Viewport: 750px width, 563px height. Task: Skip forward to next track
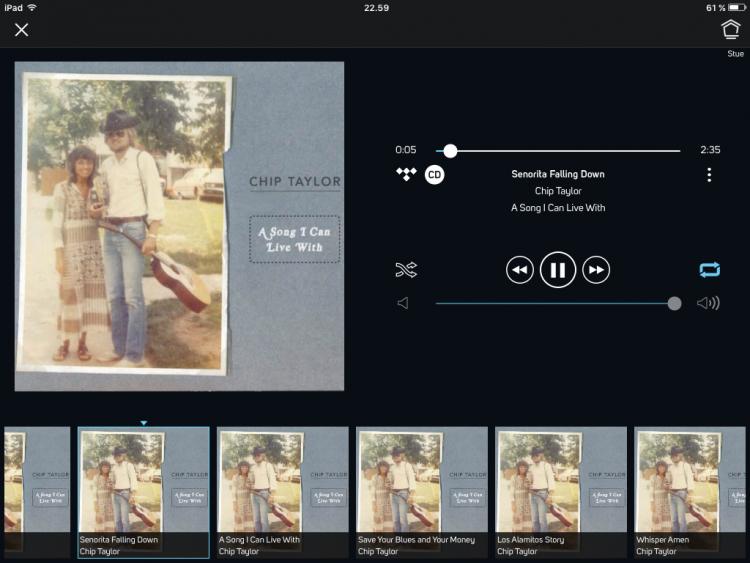(596, 270)
